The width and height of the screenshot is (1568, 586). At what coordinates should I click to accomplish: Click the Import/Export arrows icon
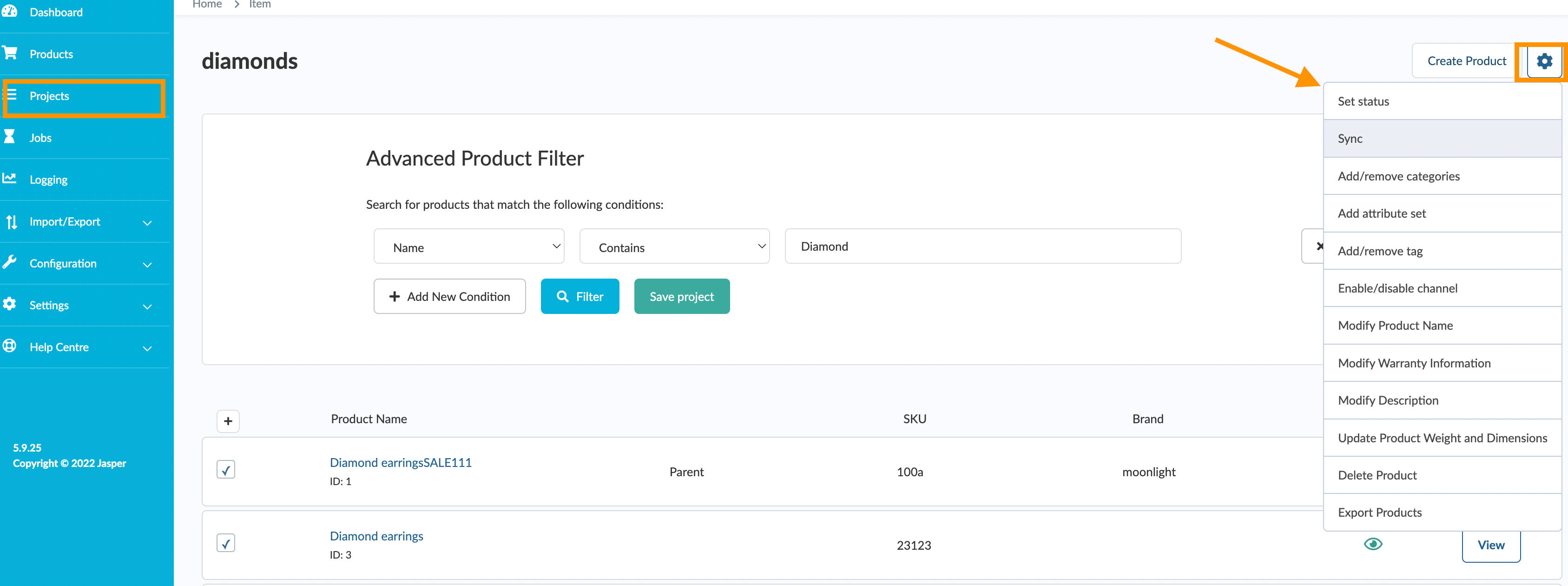(x=11, y=222)
